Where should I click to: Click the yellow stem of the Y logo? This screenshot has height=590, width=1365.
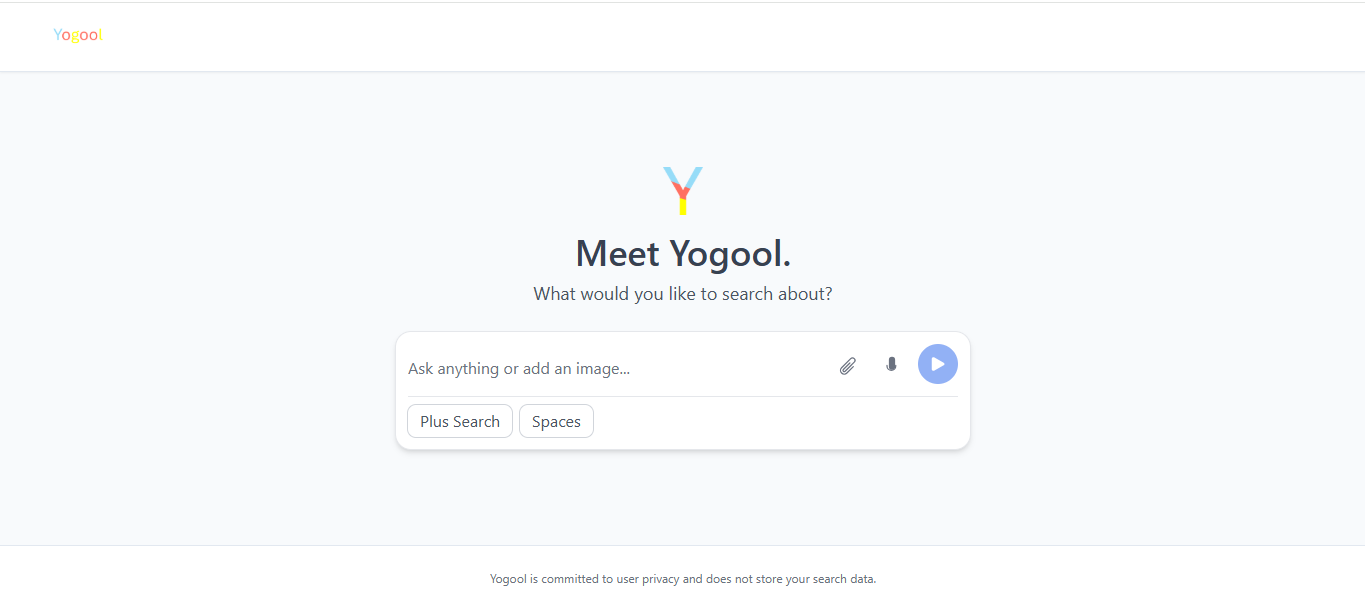[x=683, y=206]
